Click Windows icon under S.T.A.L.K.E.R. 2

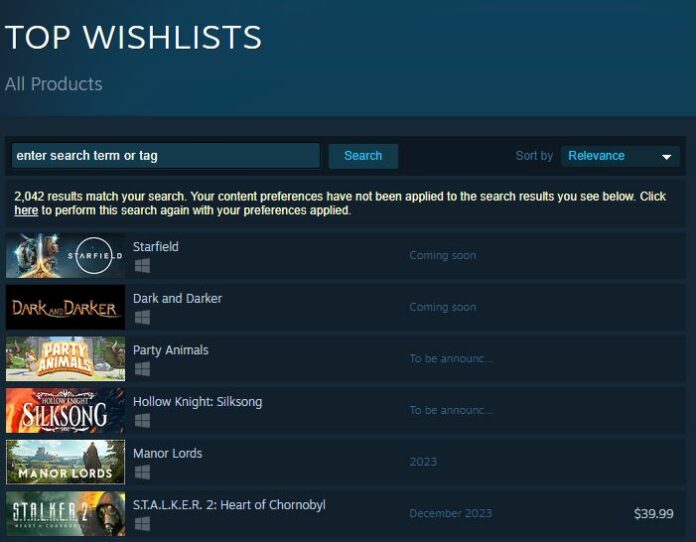point(142,524)
